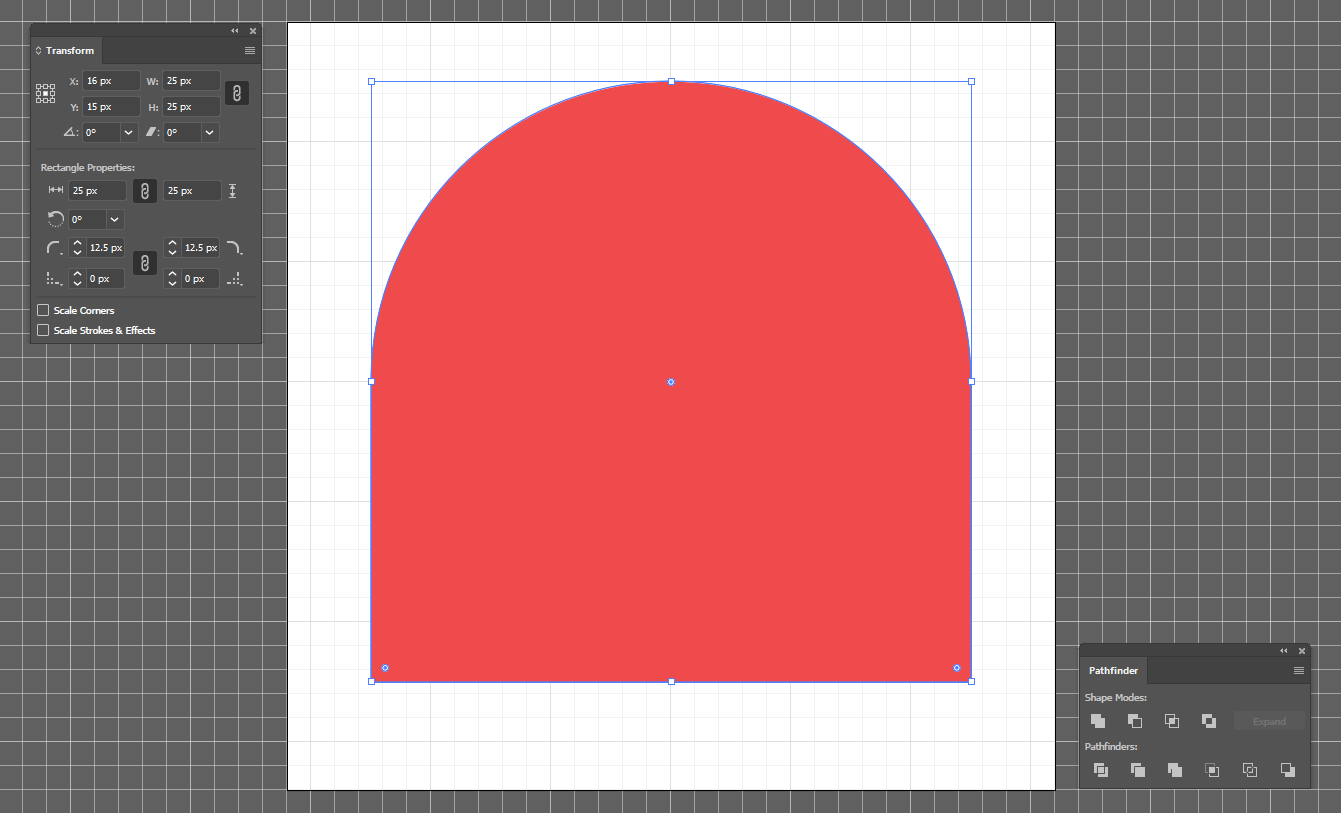Image resolution: width=1341 pixels, height=813 pixels.
Task: Click the Minus Back pathfinder icon
Action: (x=1287, y=770)
